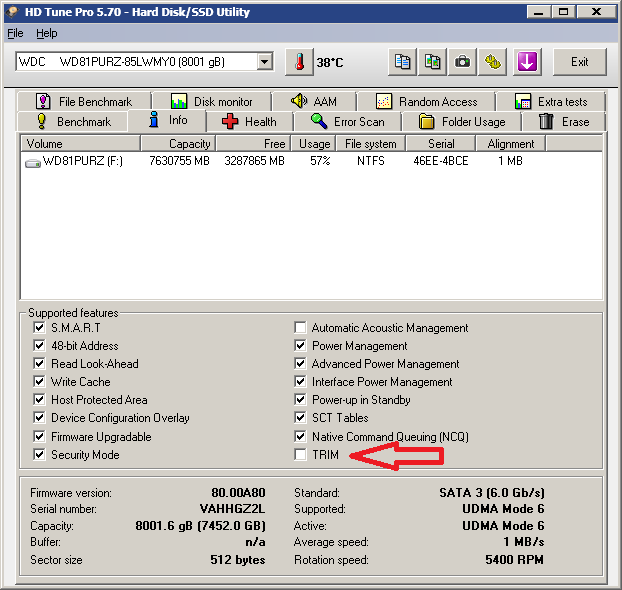Click the purple down-arrow minimize-to-tray icon
The image size is (622, 590).
coord(527,62)
